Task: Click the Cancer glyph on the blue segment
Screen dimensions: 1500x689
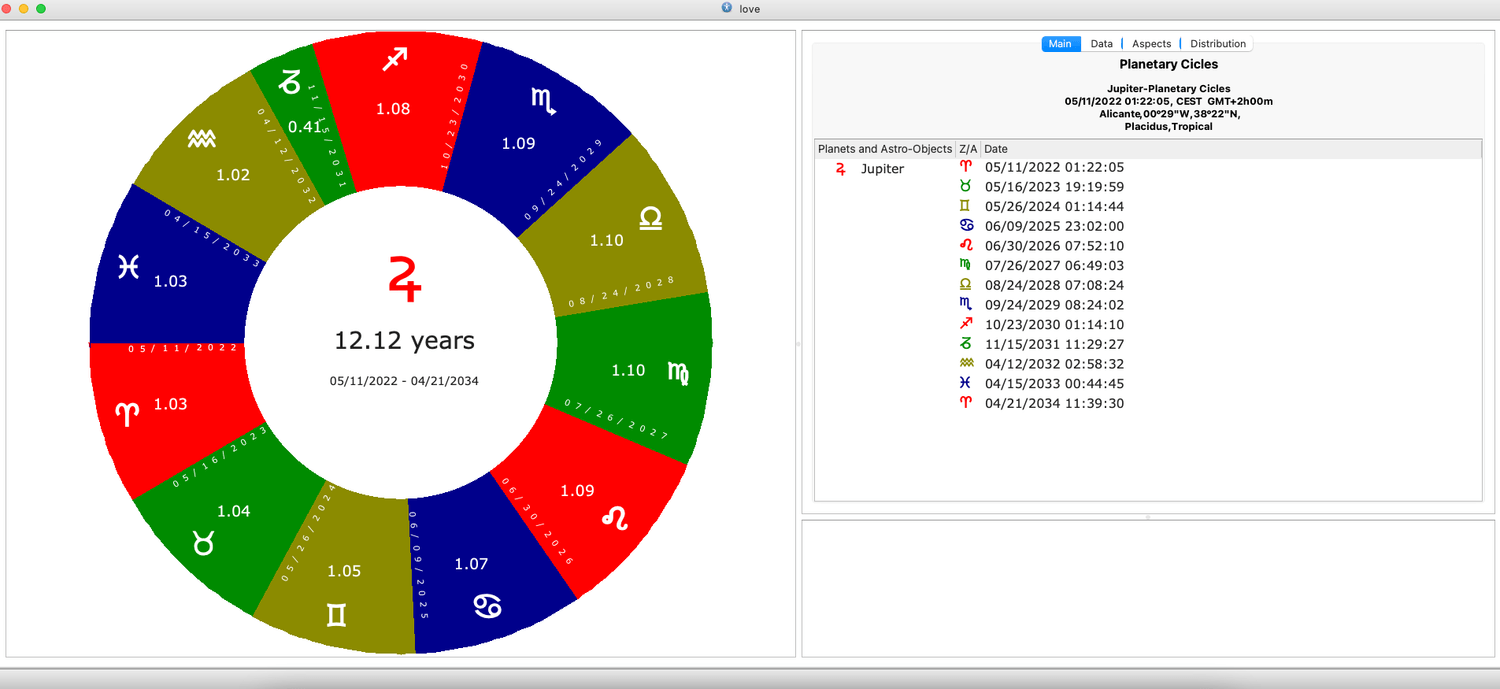Action: 488,606
